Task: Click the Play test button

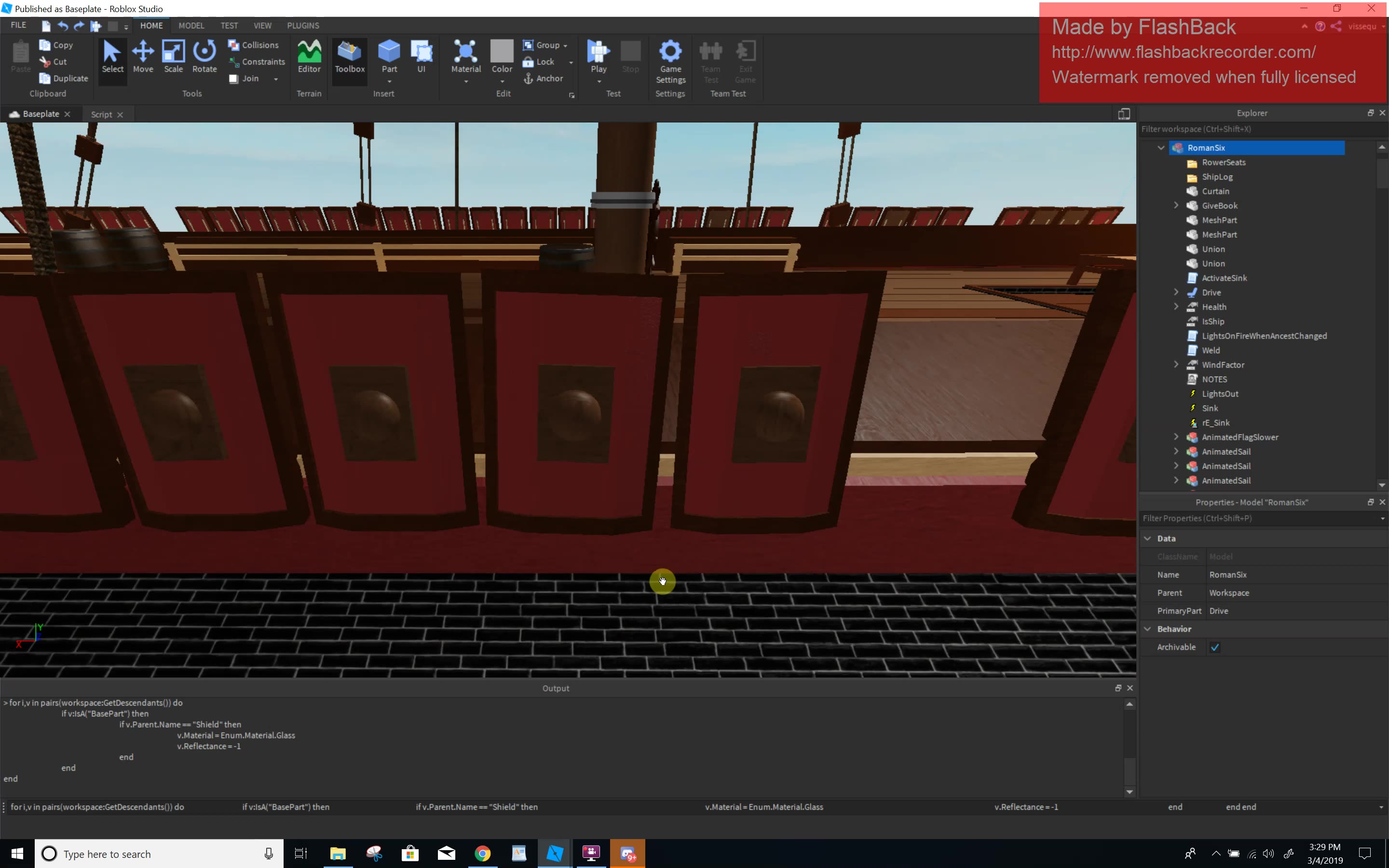Action: point(599,57)
